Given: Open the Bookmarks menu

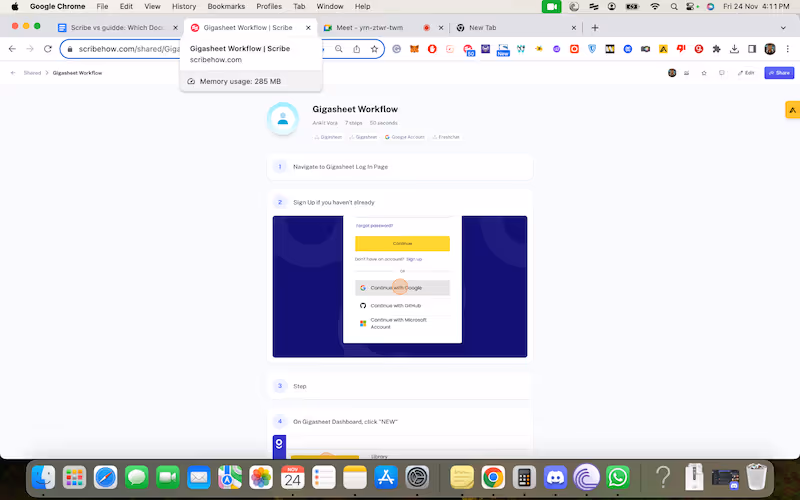Looking at the screenshot, I should [x=226, y=7].
